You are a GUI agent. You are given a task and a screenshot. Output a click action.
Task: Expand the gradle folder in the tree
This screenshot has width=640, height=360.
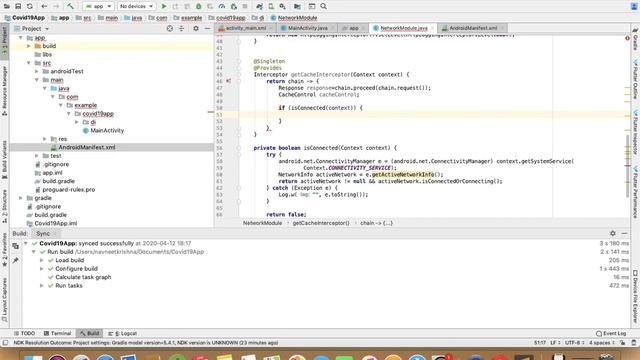[x=21, y=198]
